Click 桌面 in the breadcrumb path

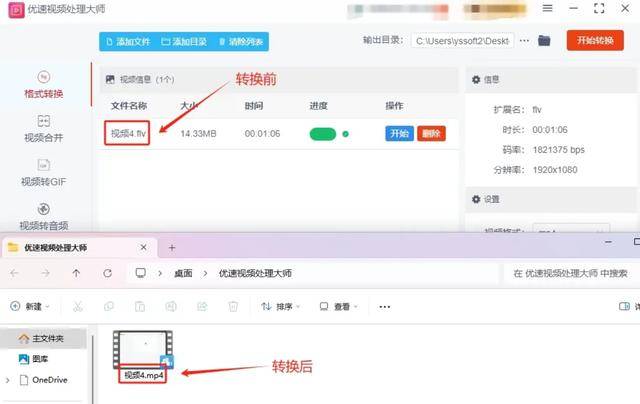click(183, 273)
